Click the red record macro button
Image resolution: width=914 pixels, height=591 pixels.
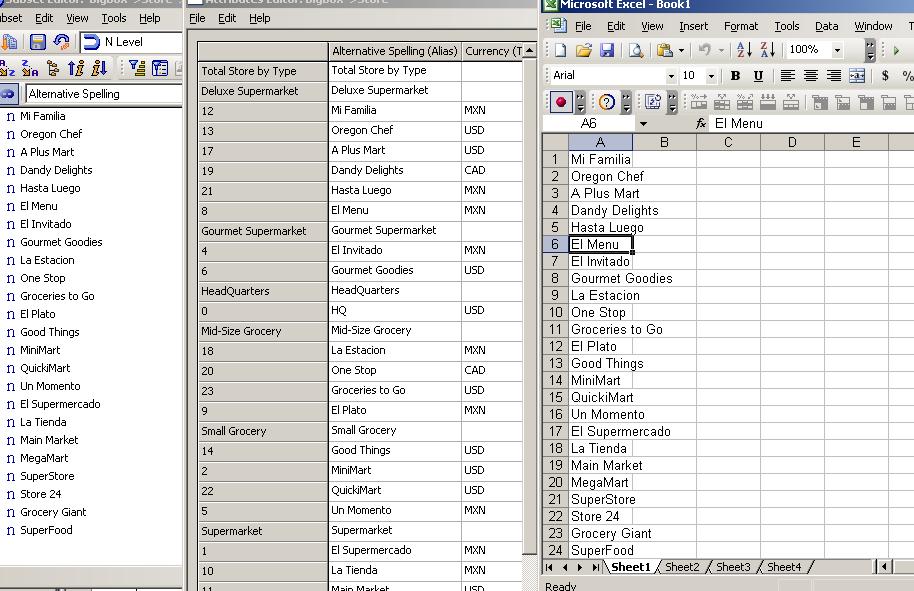pyautogui.click(x=561, y=103)
